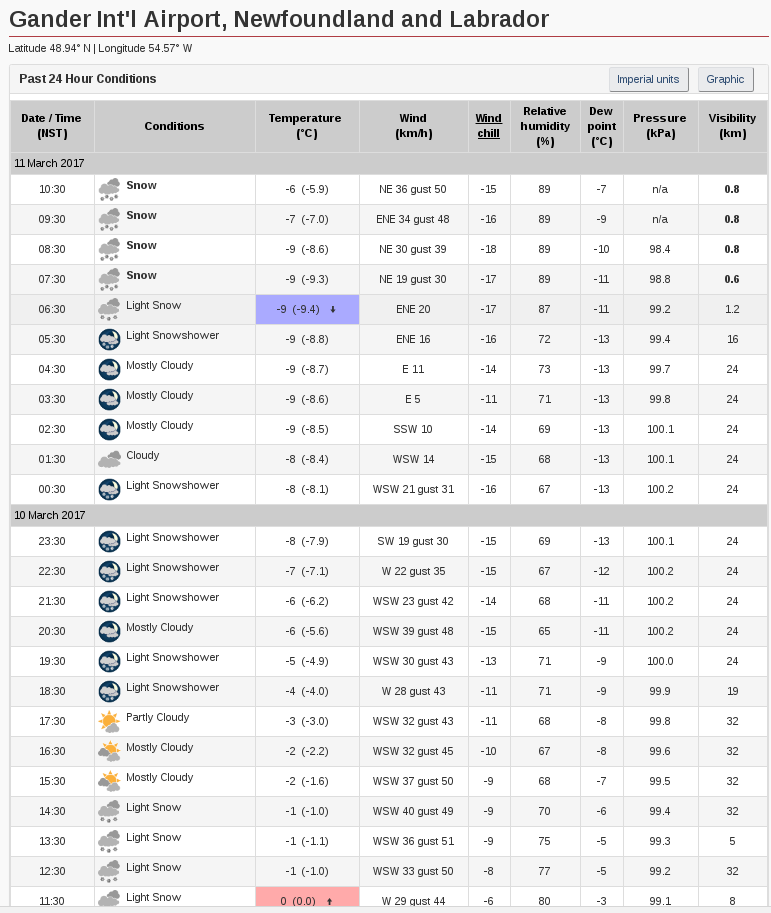Screen dimensions: 771x913
Task: Click pressure value 98.4
Action: tap(660, 249)
